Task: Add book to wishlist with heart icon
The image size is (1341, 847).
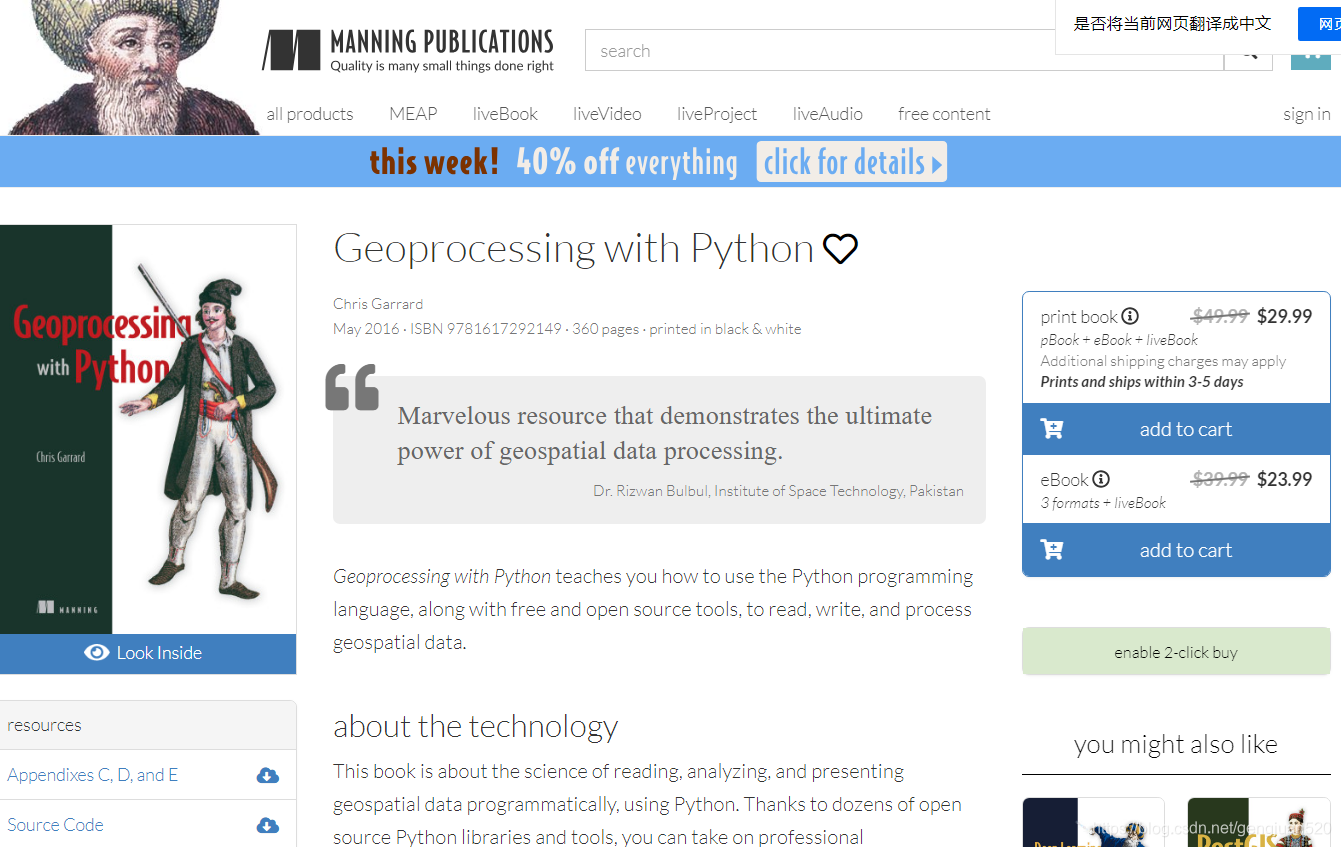Action: pos(840,248)
